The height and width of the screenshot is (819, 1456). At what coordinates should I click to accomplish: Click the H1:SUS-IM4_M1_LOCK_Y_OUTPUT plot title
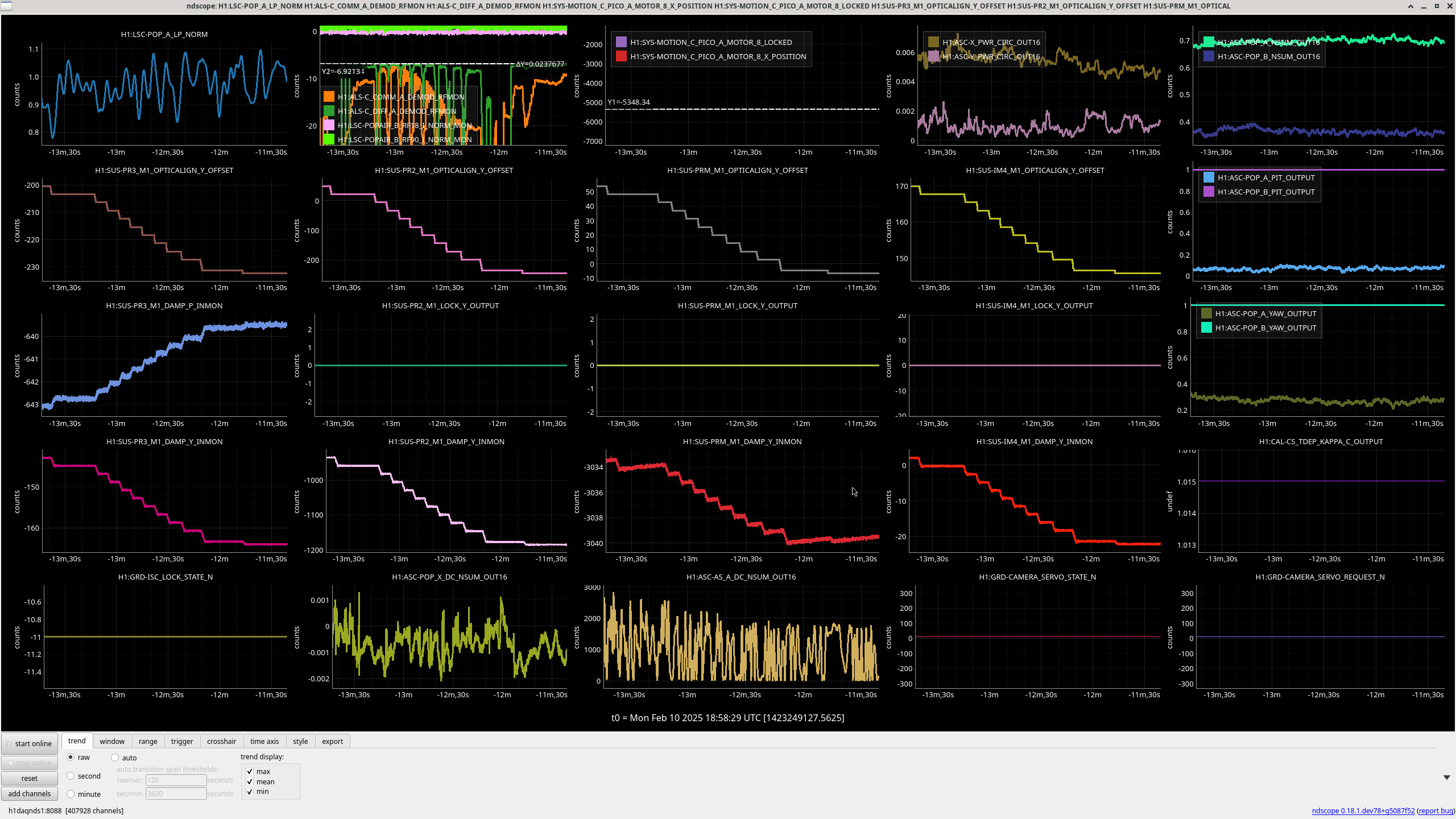point(1034,306)
